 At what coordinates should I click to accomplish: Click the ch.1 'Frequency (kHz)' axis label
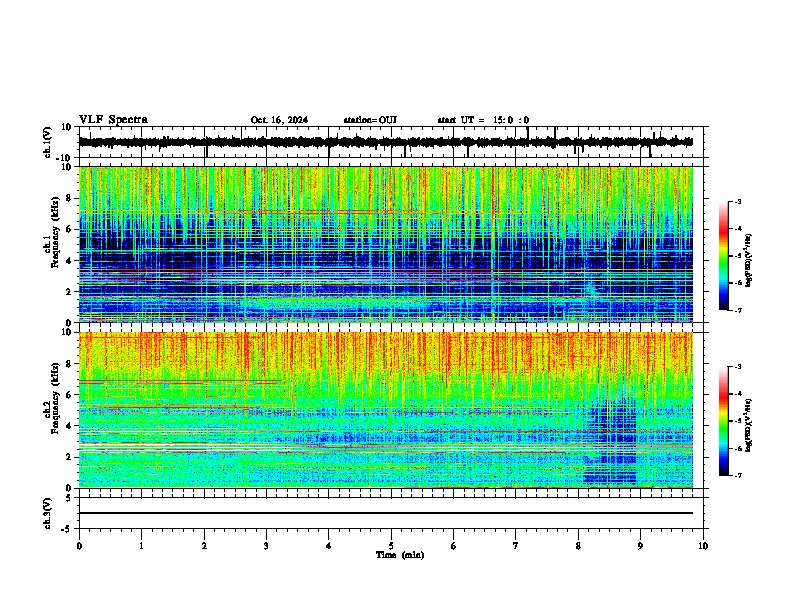[x=55, y=231]
